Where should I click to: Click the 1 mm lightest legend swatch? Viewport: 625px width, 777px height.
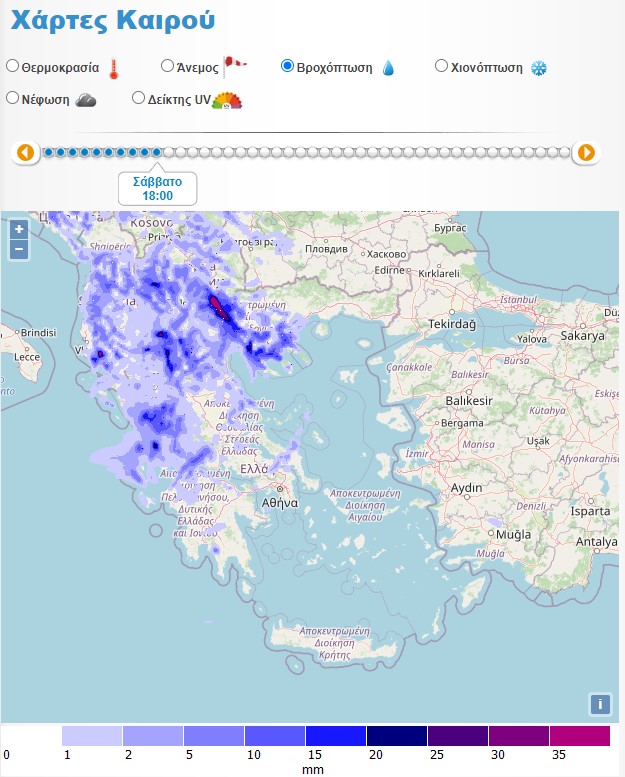(x=92, y=736)
